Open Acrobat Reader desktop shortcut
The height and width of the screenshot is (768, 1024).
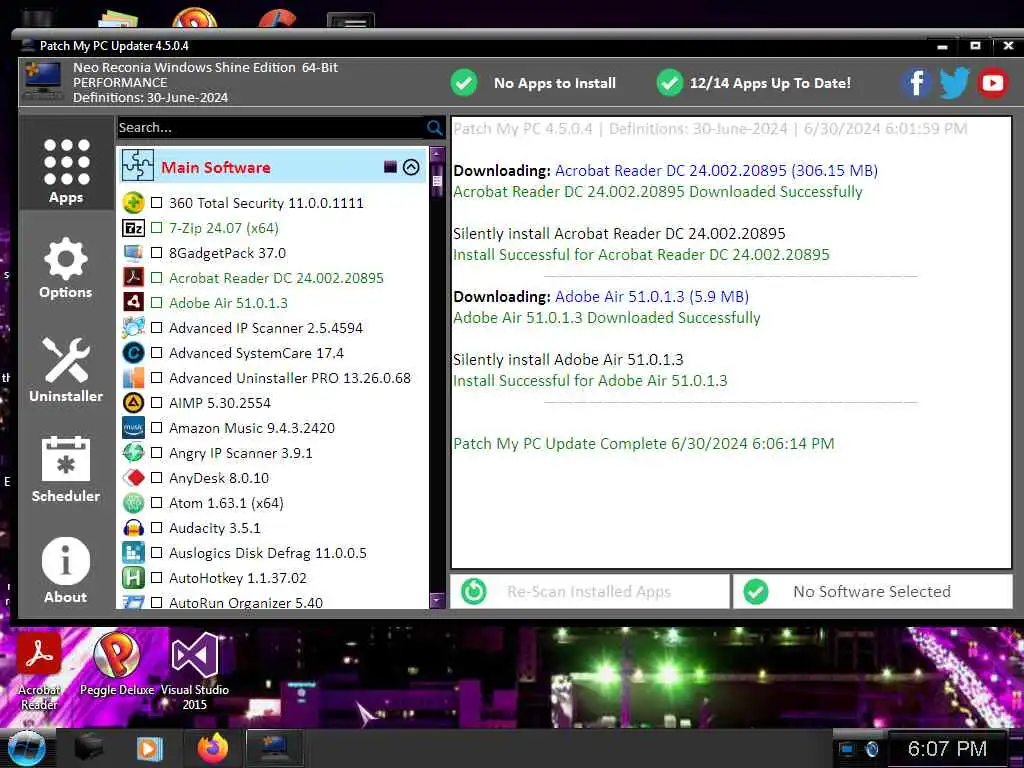pos(39,671)
